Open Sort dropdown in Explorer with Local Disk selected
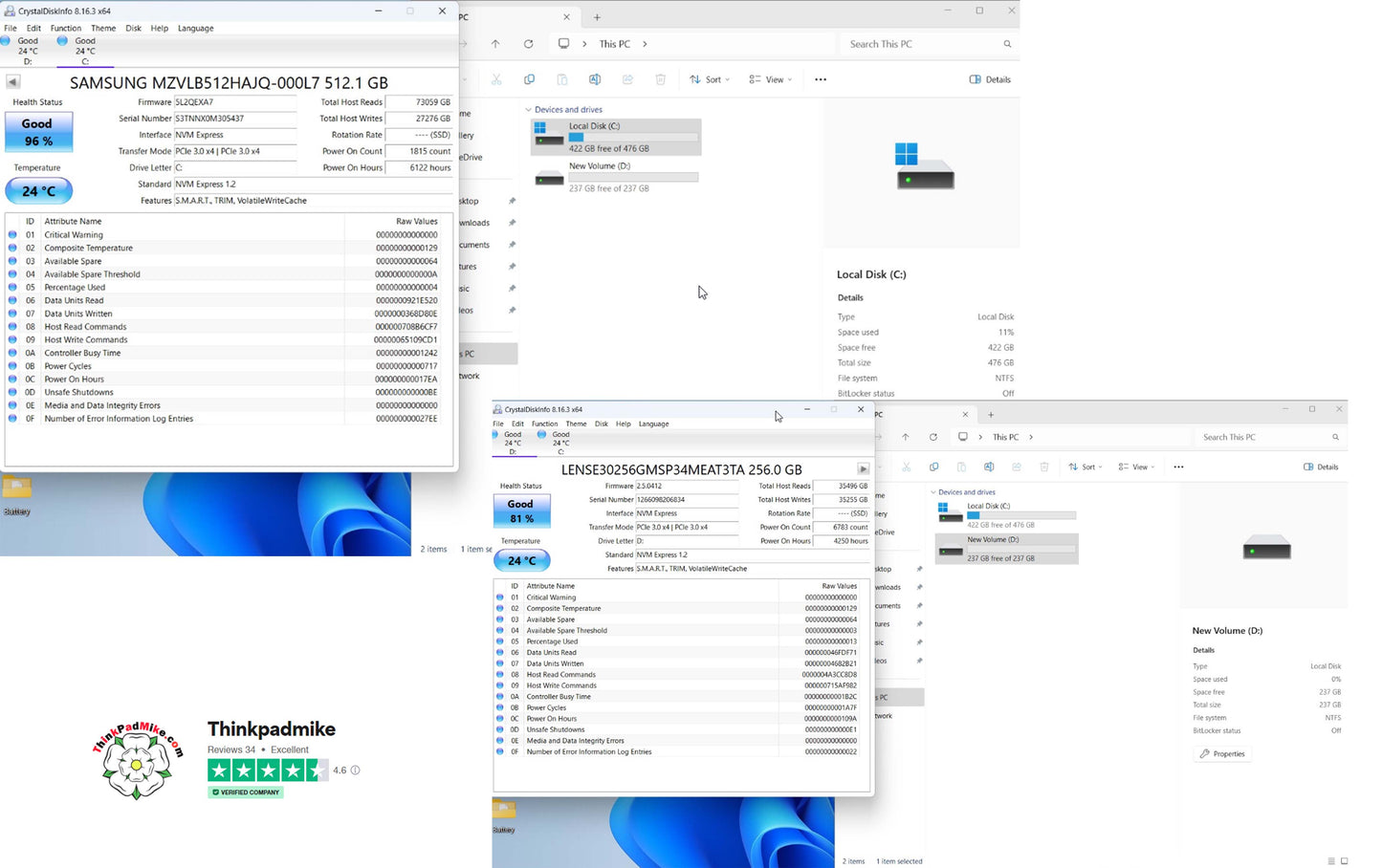The height and width of the screenshot is (868, 1382). pyautogui.click(x=710, y=79)
